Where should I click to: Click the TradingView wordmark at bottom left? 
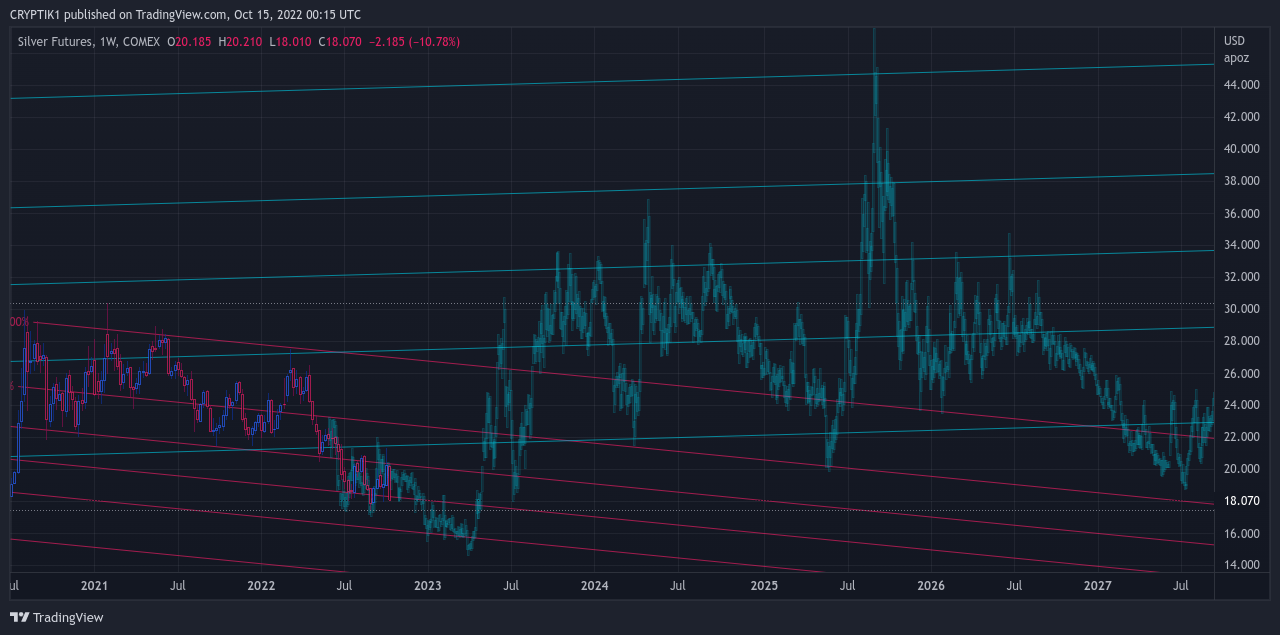[68, 618]
